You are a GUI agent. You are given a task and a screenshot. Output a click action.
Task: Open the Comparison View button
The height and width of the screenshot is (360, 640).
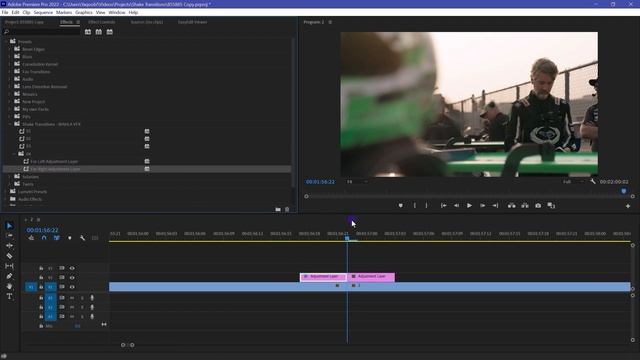point(551,205)
